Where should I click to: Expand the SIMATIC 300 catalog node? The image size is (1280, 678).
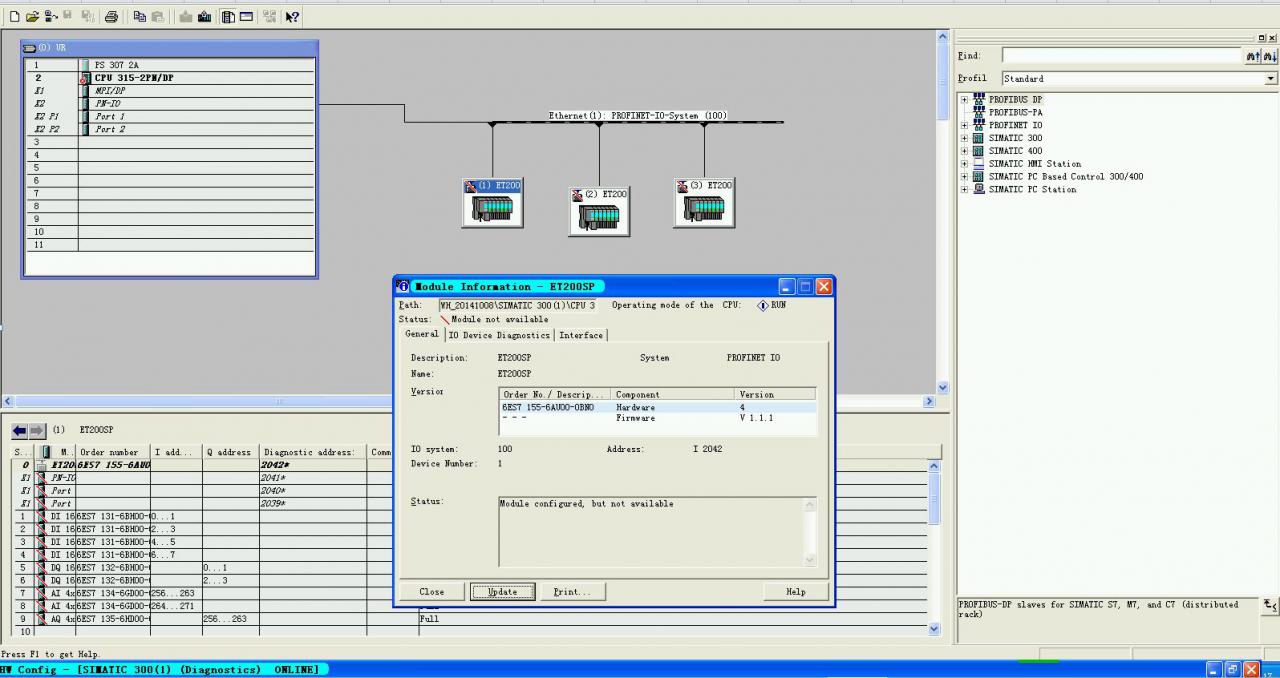click(x=965, y=138)
